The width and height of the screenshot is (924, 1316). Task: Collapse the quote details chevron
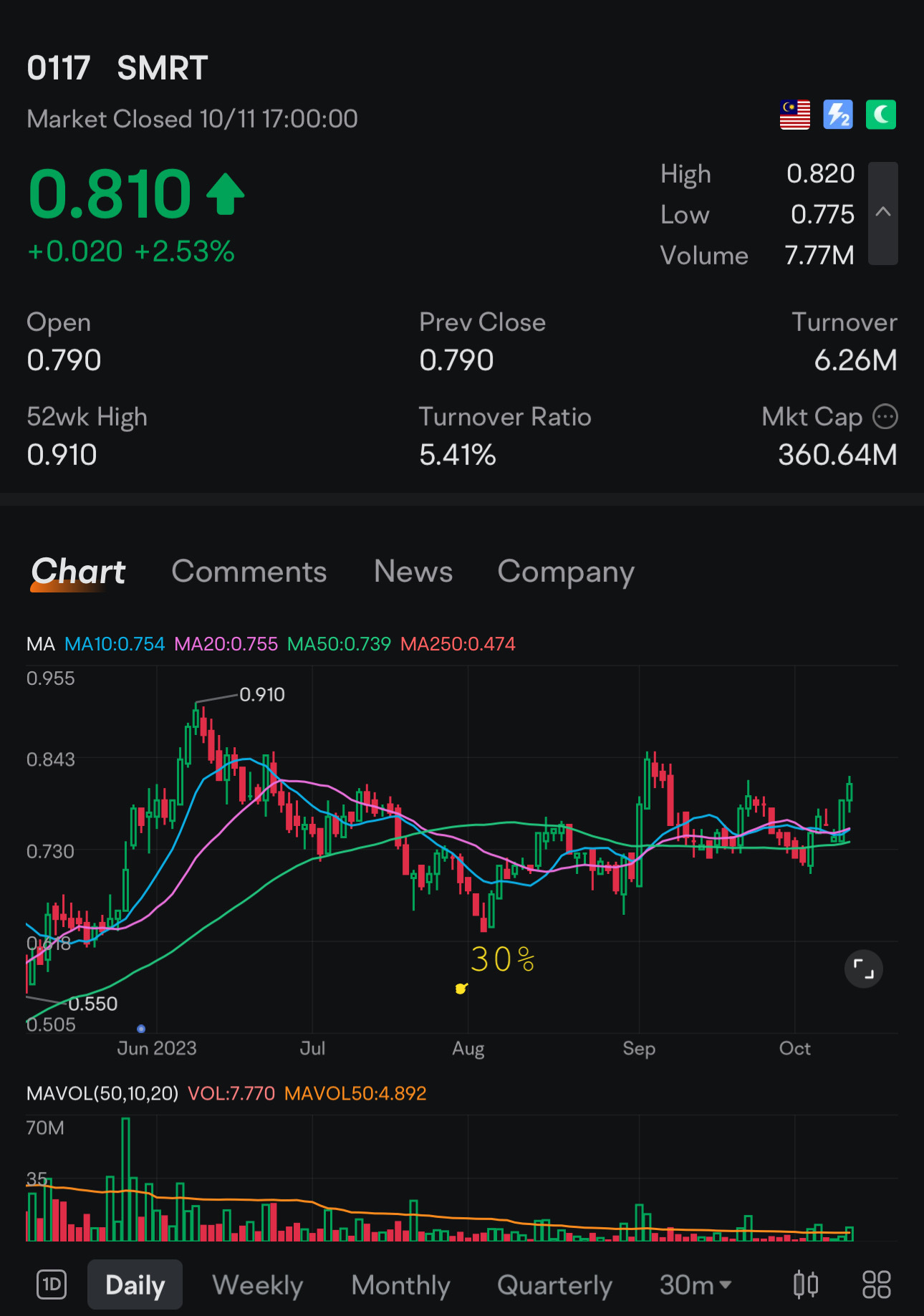point(883,213)
